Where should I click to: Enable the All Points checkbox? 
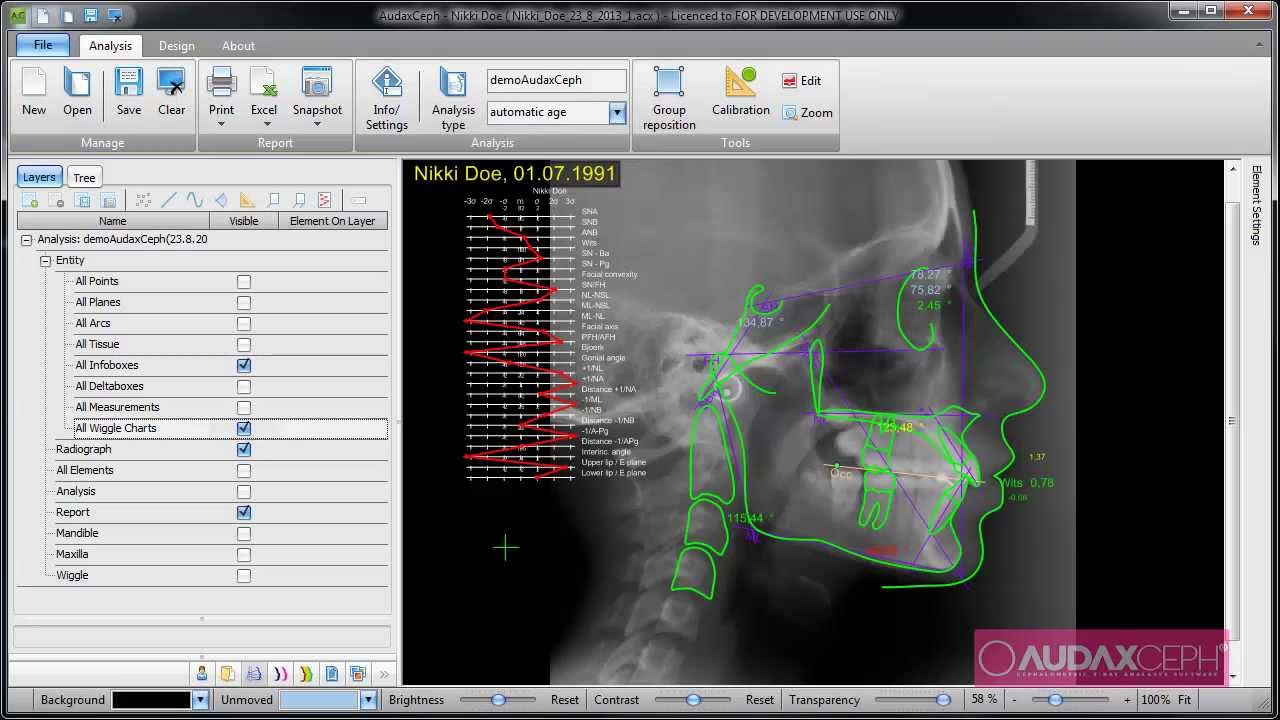pos(244,282)
